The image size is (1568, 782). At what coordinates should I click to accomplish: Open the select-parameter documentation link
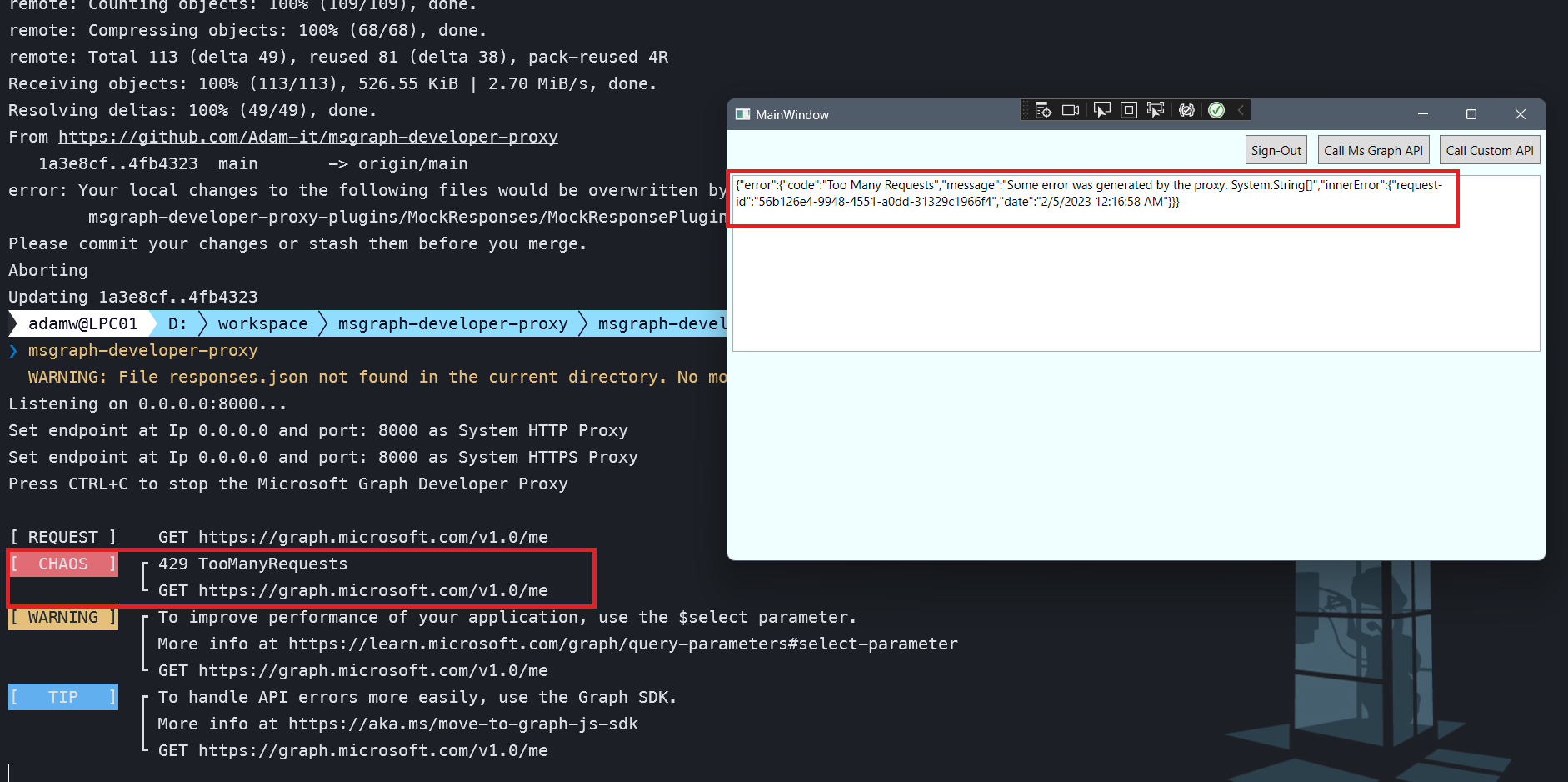[x=622, y=644]
